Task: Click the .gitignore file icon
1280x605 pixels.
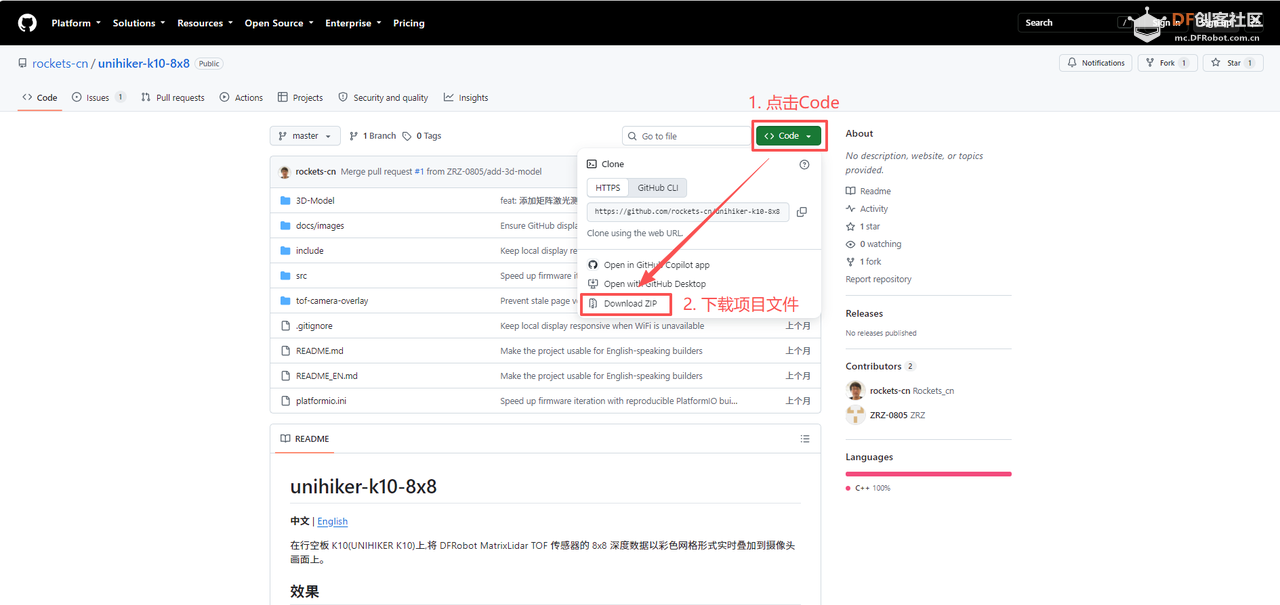Action: point(286,326)
